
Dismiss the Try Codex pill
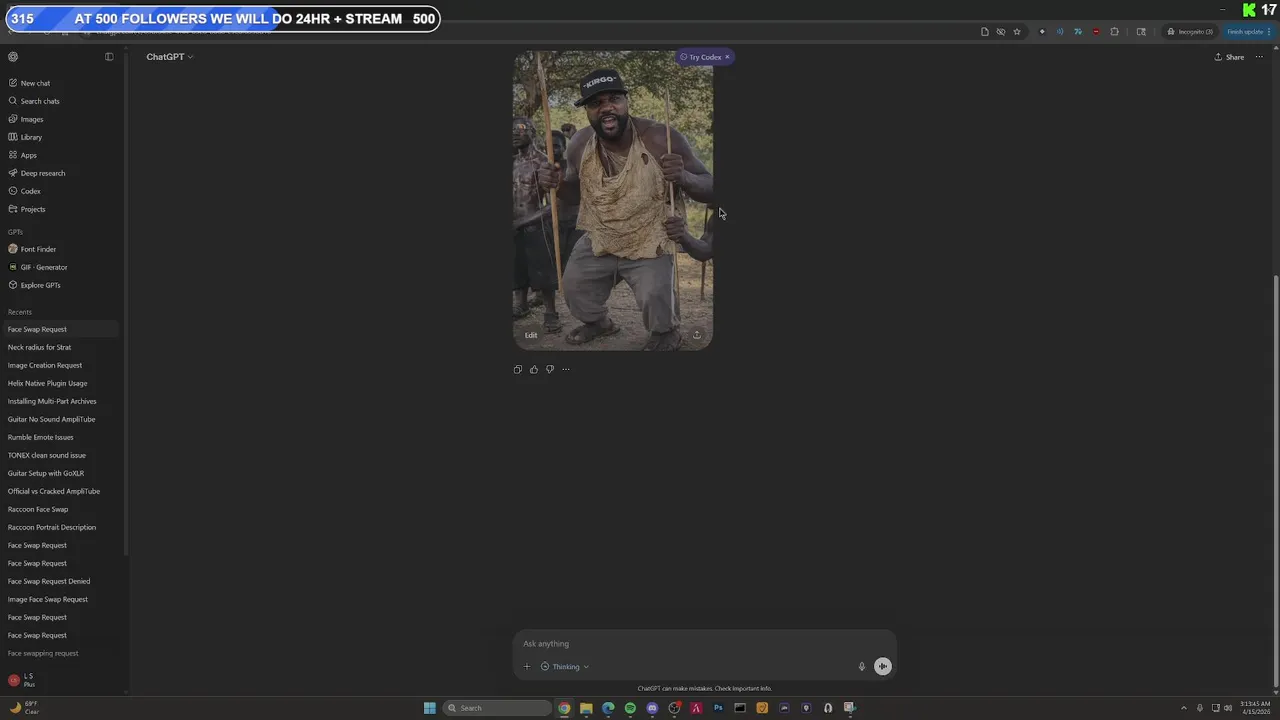[x=727, y=57]
